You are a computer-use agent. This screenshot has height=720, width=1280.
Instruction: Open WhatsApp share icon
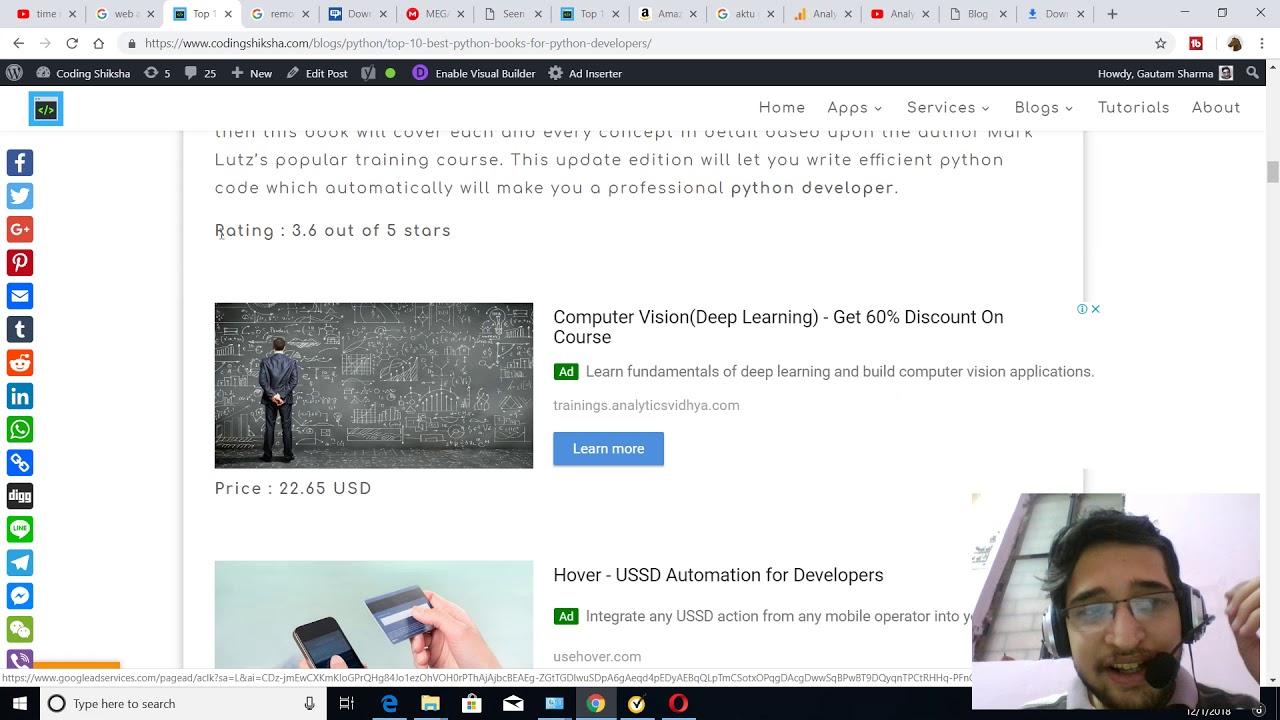20,429
